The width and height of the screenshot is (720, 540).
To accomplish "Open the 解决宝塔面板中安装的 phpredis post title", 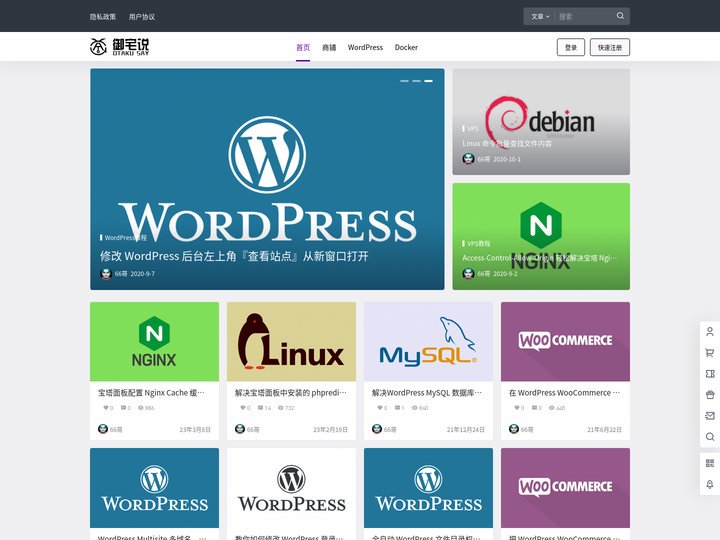I will pos(291,393).
